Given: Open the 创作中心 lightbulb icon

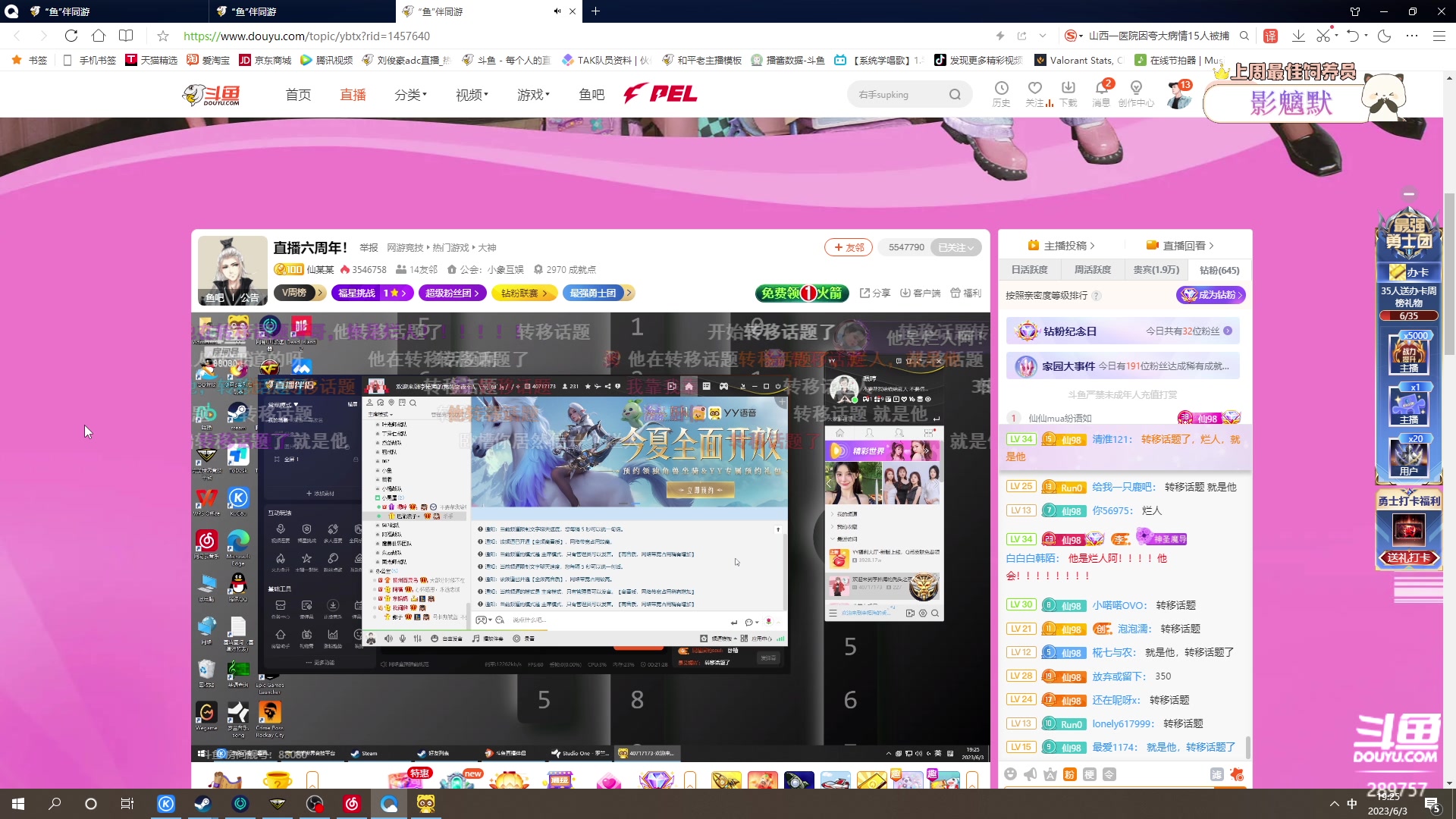Looking at the screenshot, I should [1136, 88].
